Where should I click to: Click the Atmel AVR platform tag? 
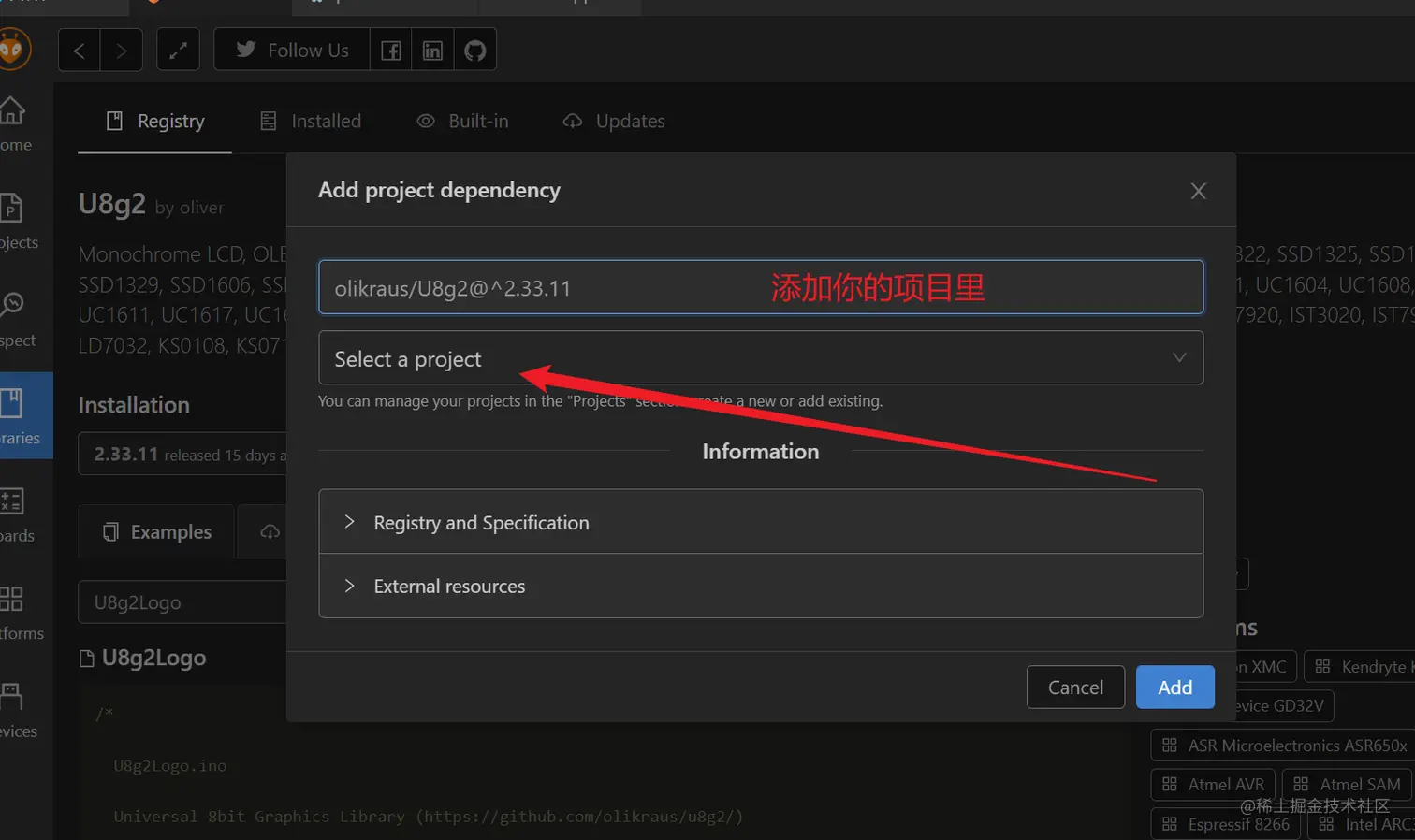[x=1213, y=785]
